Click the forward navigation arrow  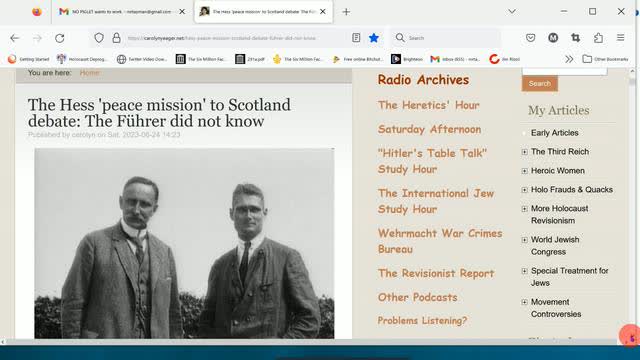tap(37, 38)
